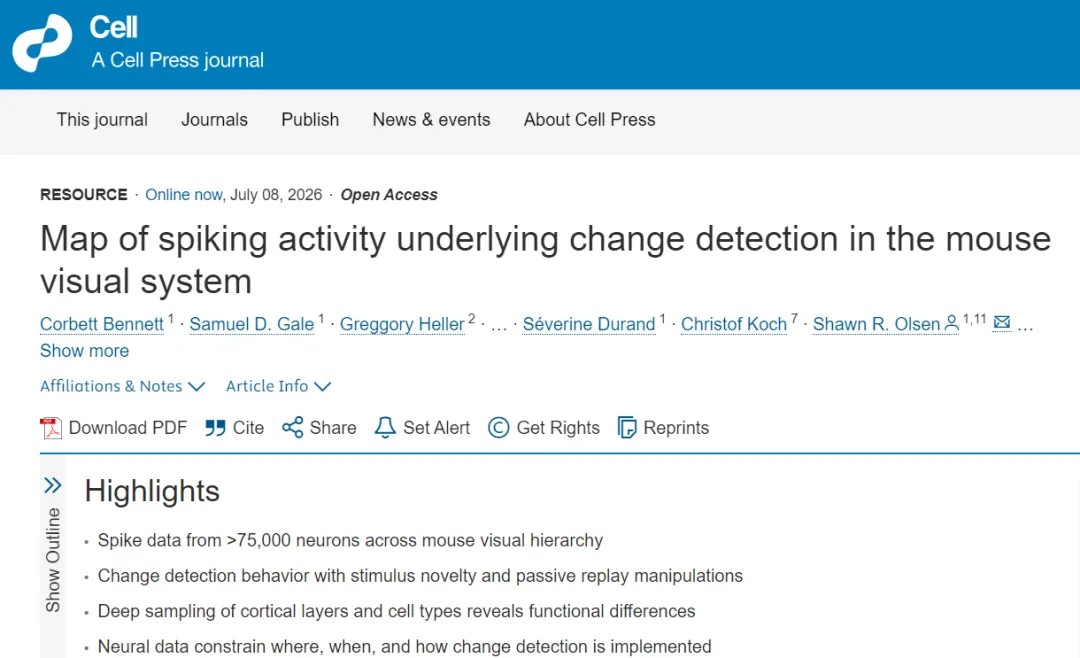Open the Journals menu

(x=214, y=120)
